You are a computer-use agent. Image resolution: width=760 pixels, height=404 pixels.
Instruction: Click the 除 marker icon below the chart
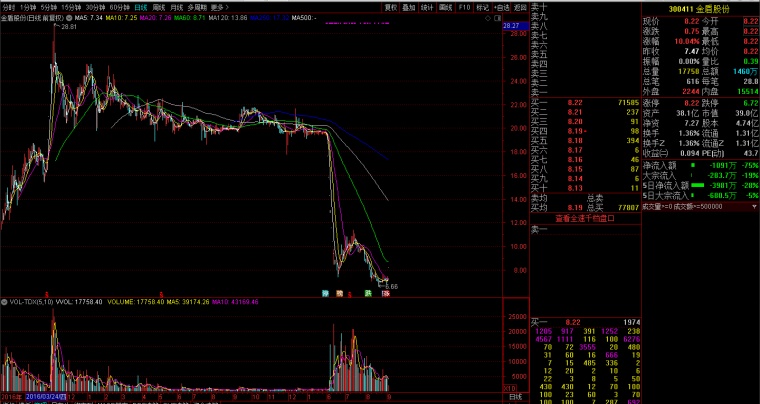(325, 293)
